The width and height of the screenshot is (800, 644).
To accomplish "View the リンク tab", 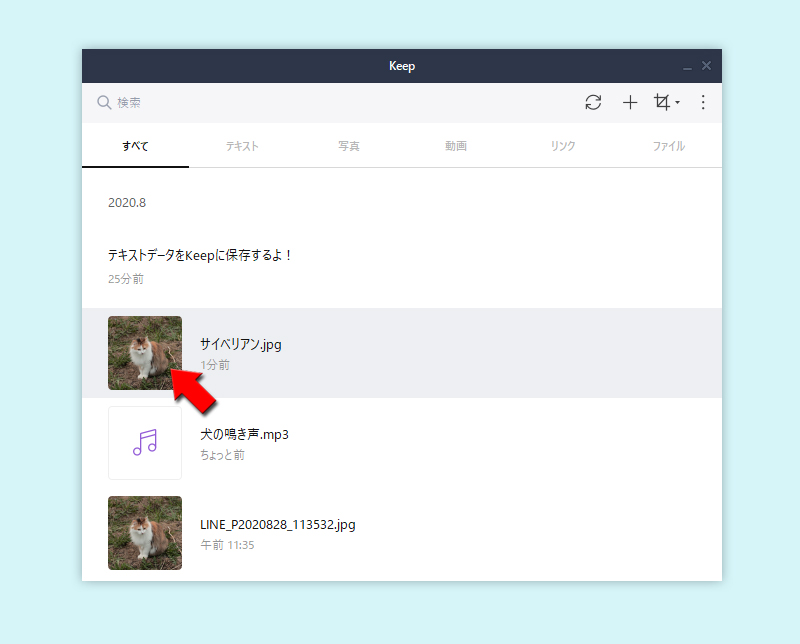I will coord(563,145).
